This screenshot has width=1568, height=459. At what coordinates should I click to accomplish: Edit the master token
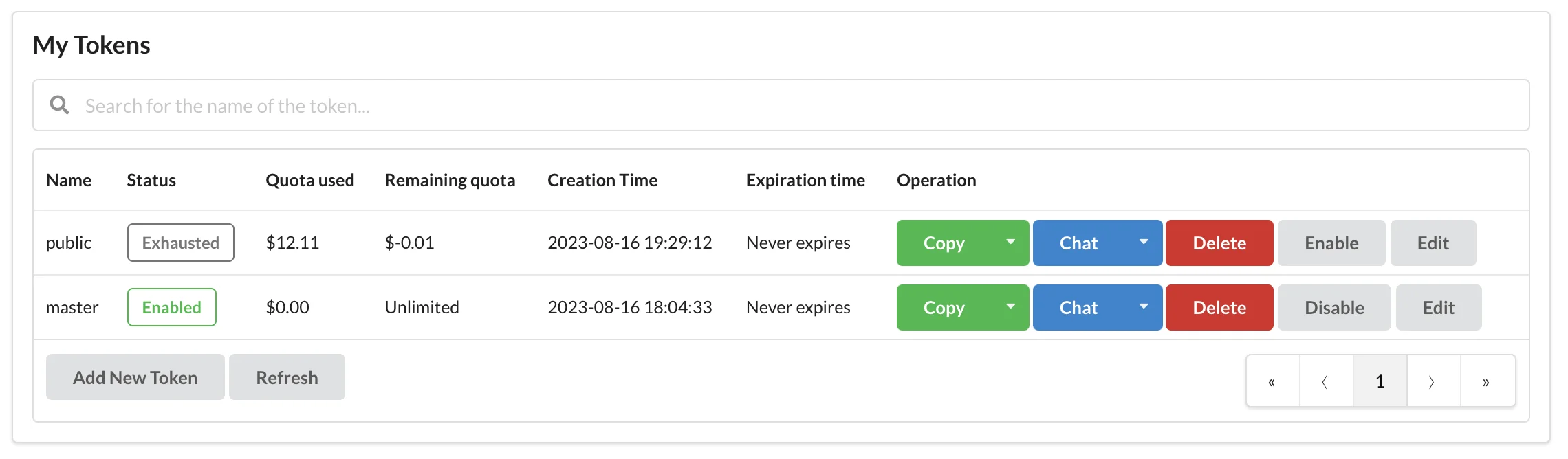(x=1438, y=308)
